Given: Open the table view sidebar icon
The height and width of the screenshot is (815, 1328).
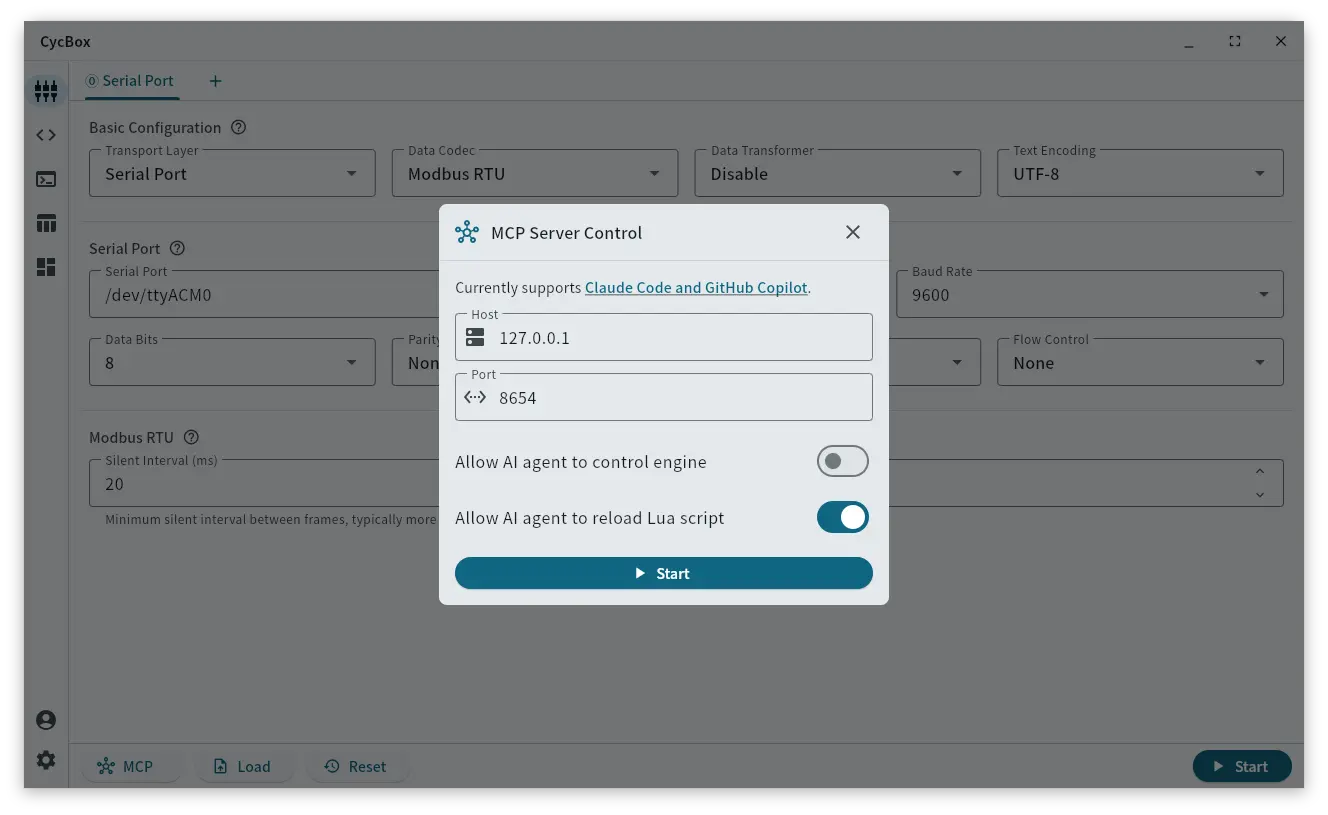Looking at the screenshot, I should 46,224.
